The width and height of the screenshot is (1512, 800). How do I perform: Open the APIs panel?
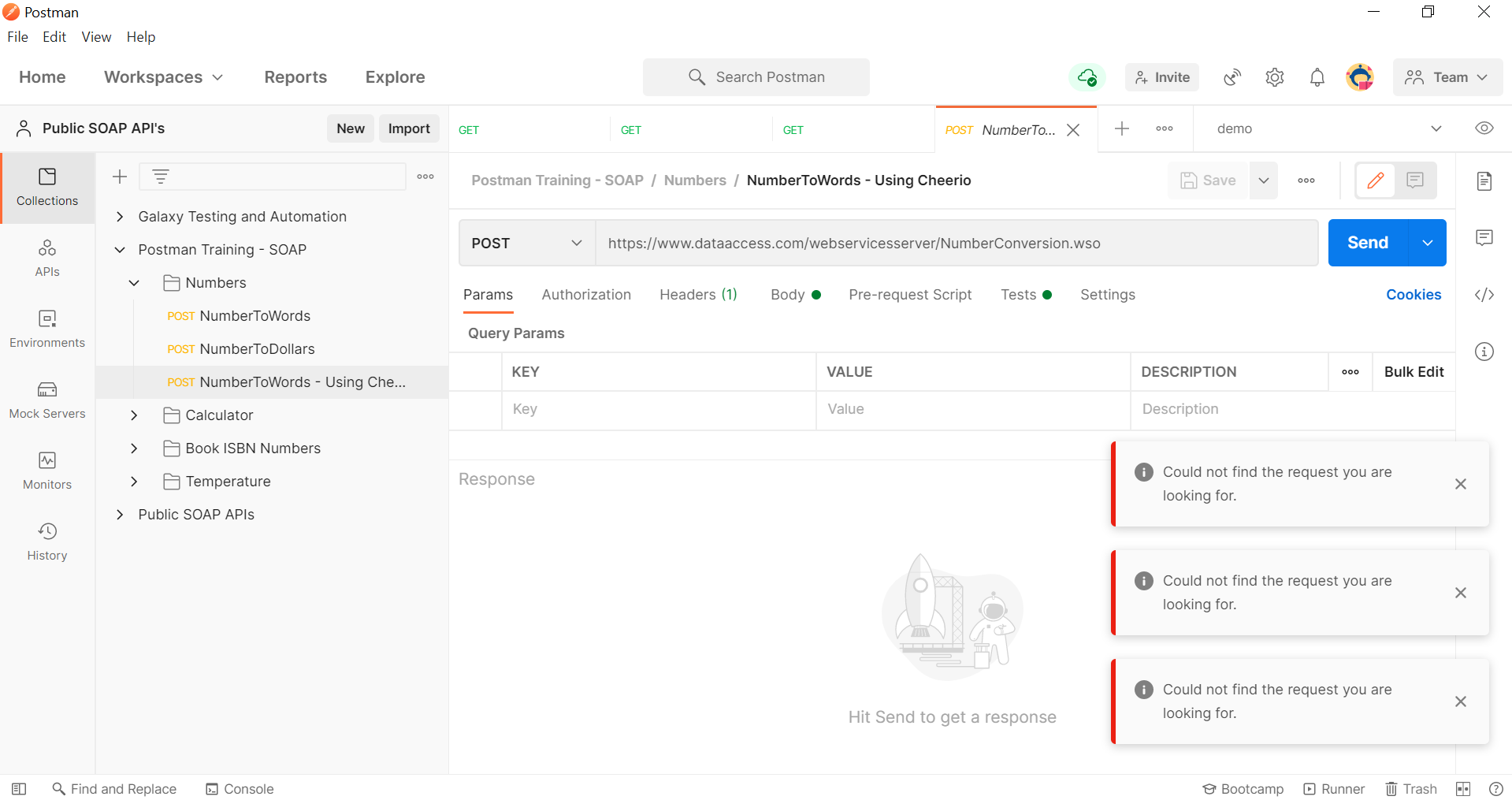[46, 258]
